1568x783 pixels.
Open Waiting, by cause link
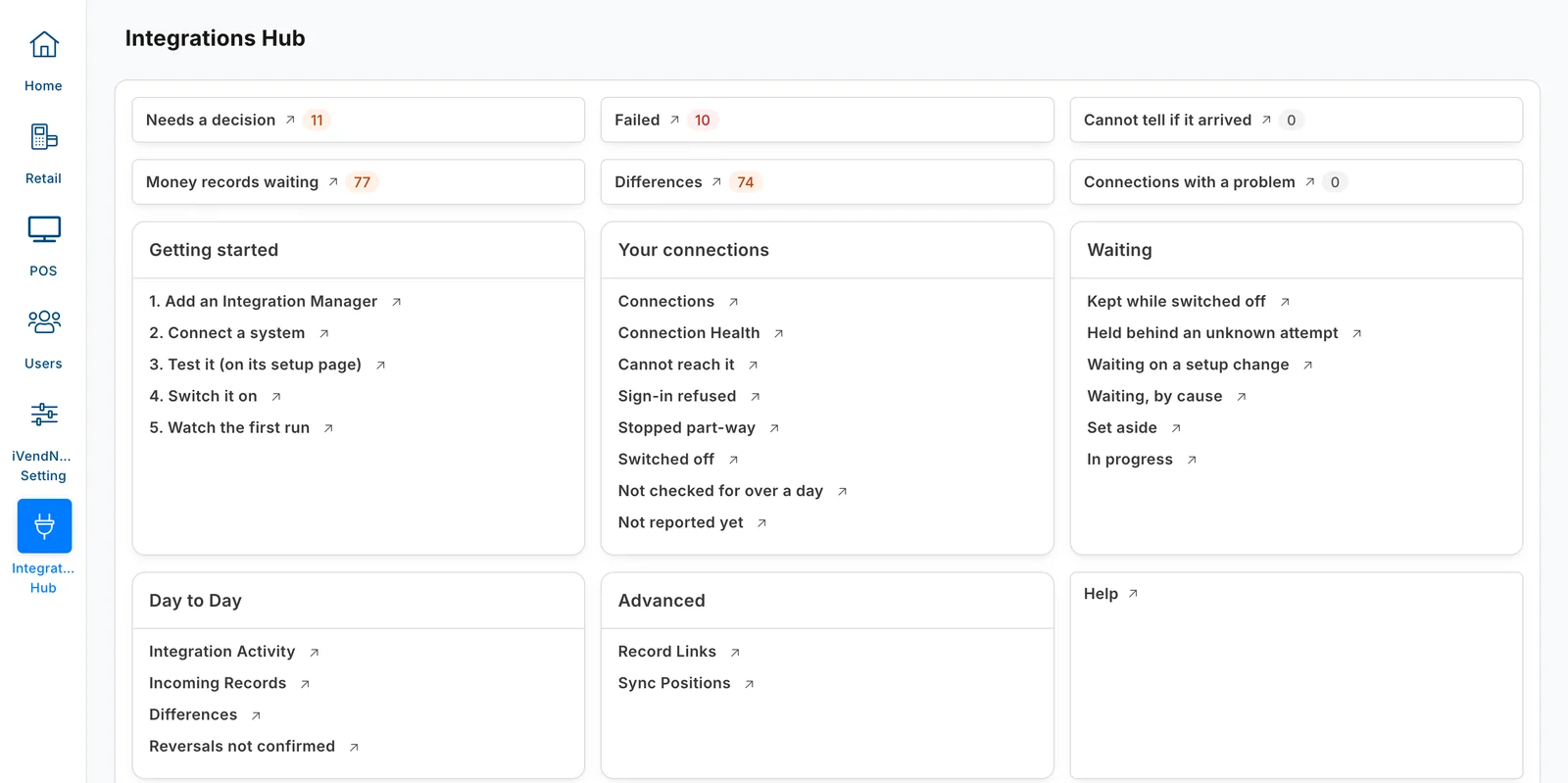1154,397
